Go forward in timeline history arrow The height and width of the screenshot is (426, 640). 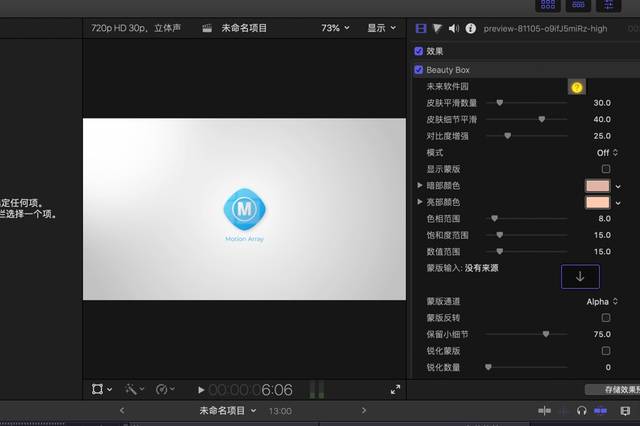pyautogui.click(x=364, y=410)
